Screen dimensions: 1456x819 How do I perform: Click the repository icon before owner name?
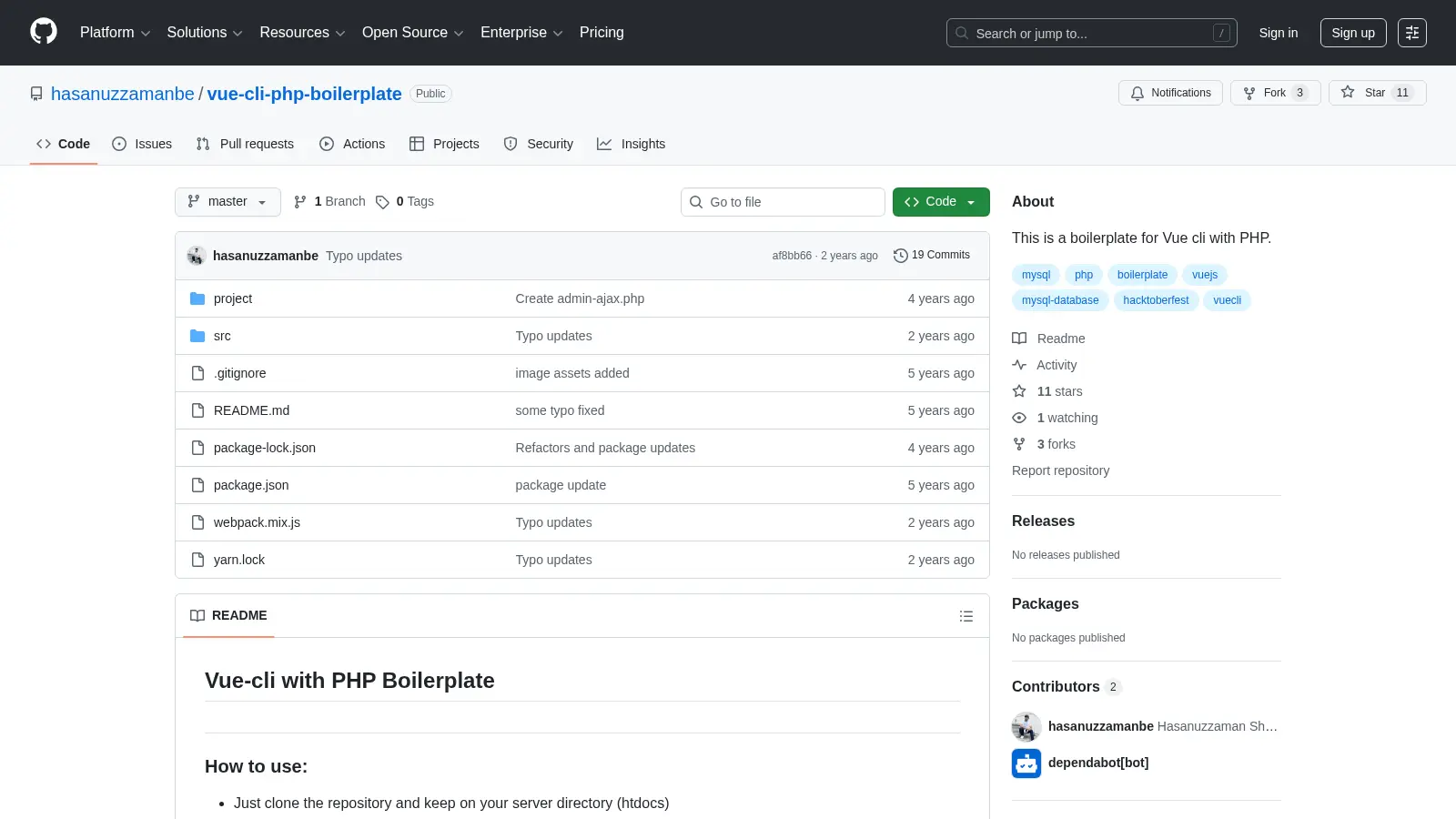pos(36,94)
